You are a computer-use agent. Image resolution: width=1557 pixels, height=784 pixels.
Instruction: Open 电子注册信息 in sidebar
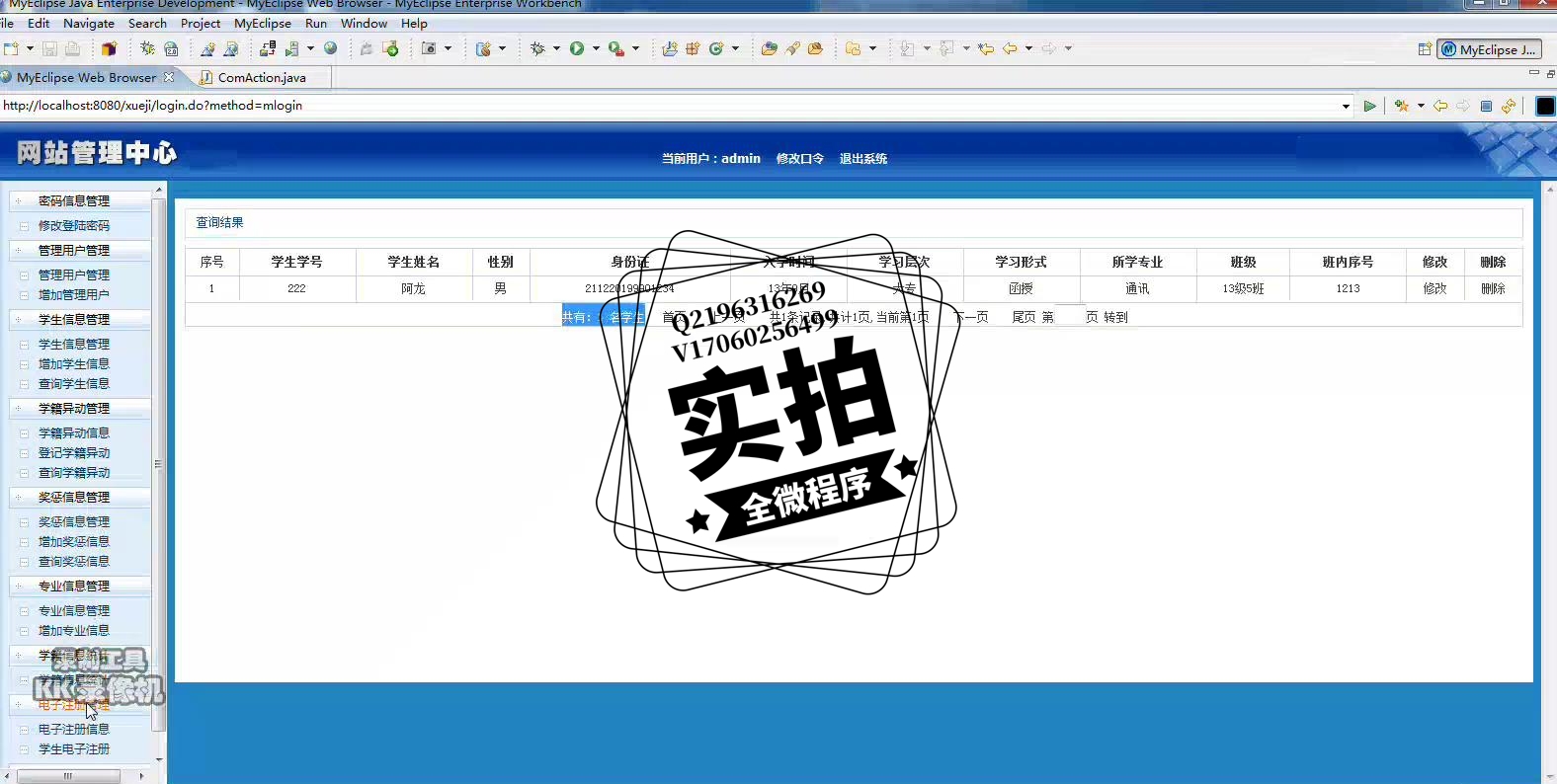(x=74, y=729)
